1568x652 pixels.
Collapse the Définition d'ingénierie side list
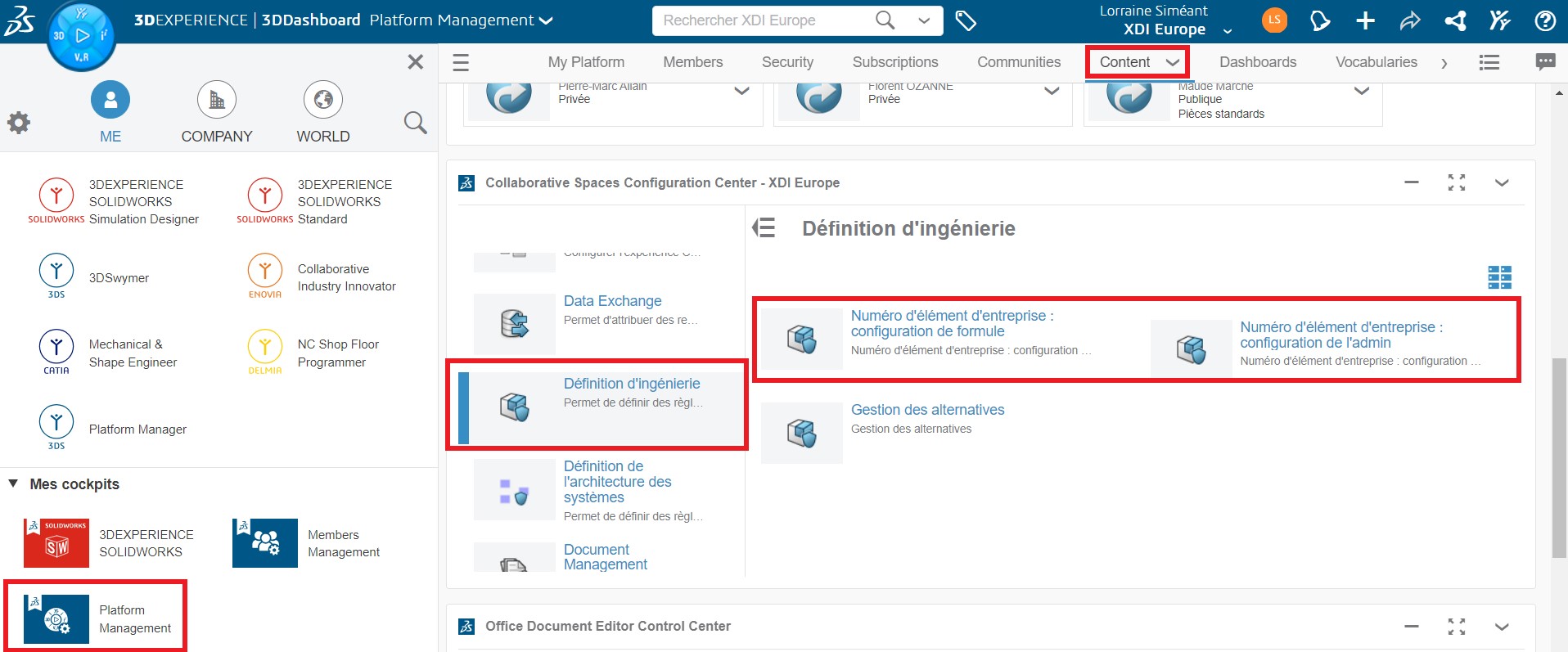[764, 228]
